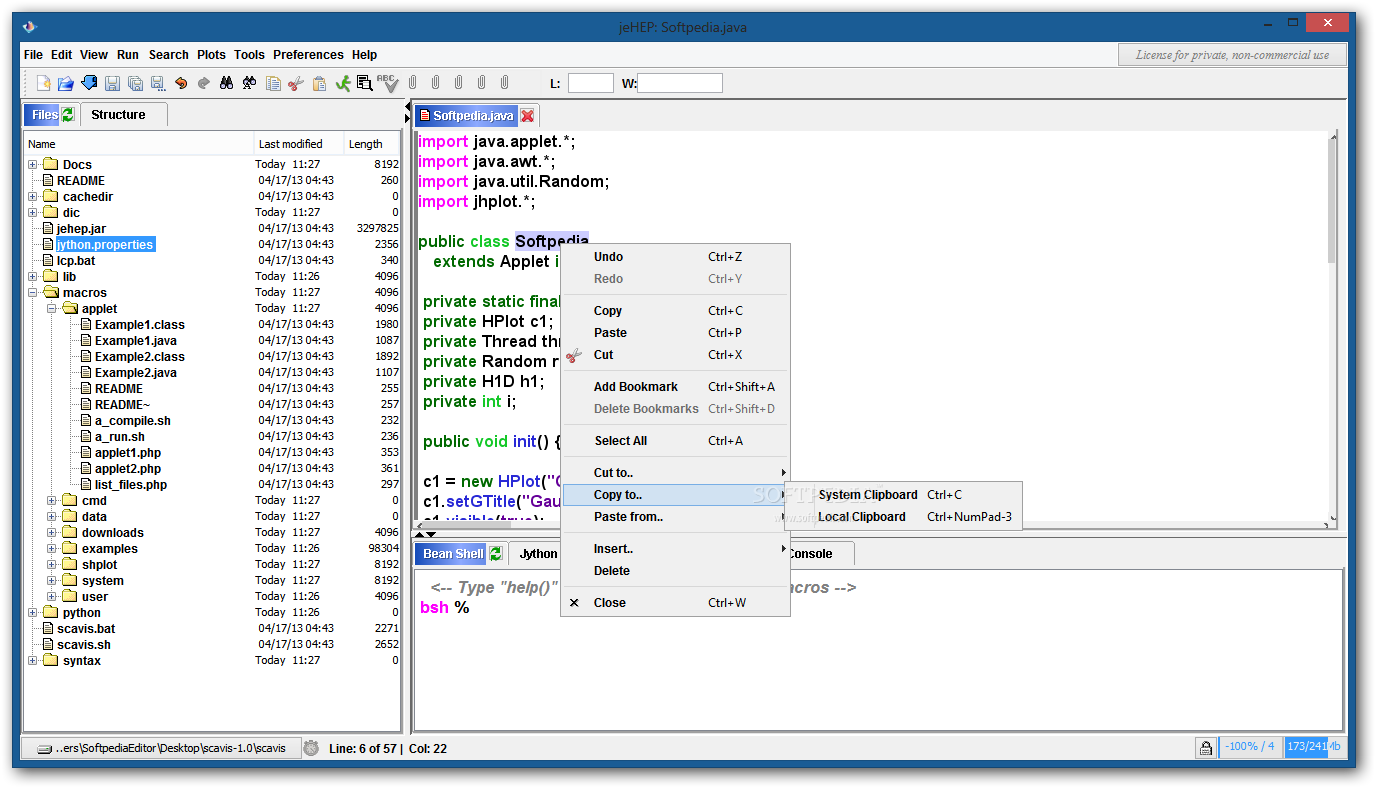Choose Add Bookmark from the context menu

675,387
